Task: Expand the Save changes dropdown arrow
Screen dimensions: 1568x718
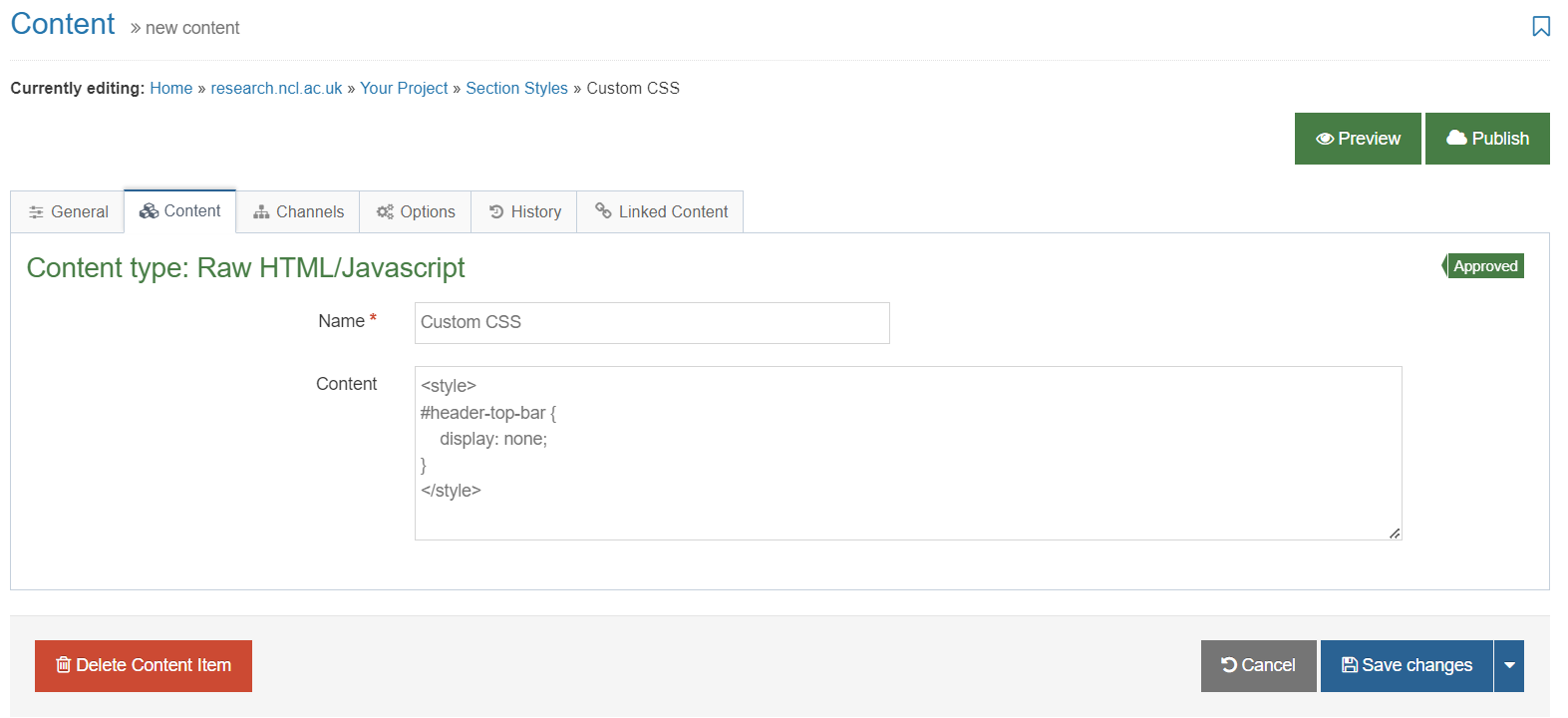Action: (1509, 665)
